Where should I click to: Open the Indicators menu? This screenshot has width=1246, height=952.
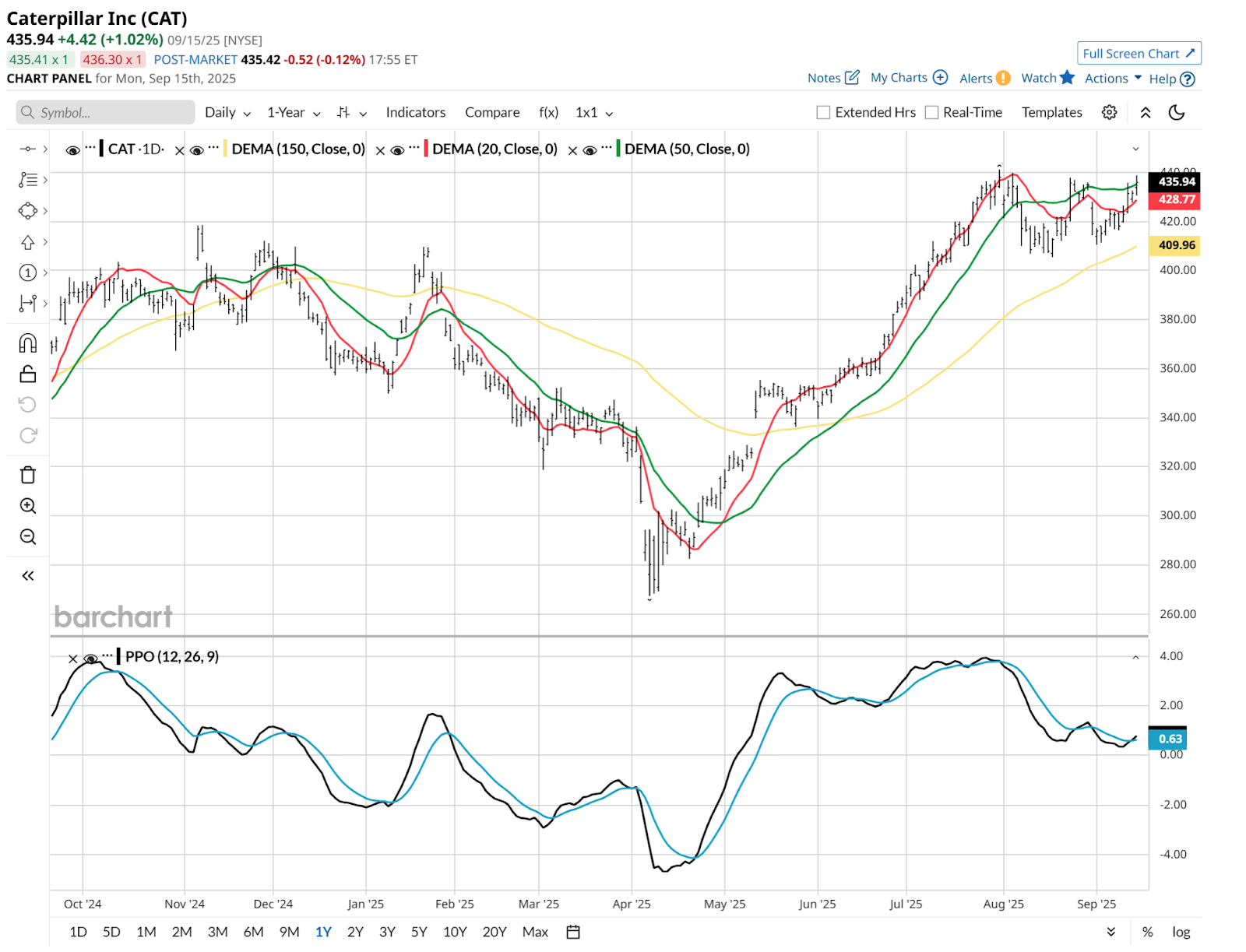click(416, 112)
